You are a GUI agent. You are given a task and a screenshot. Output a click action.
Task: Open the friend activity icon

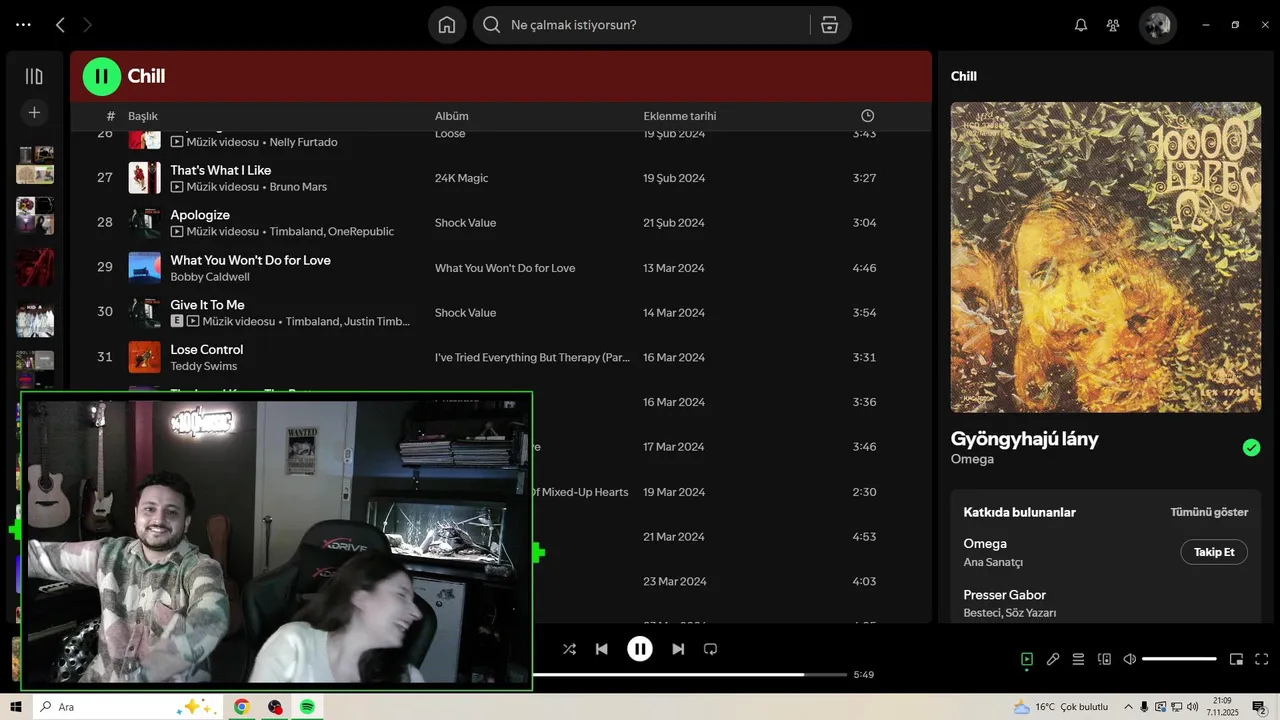pos(1113,25)
